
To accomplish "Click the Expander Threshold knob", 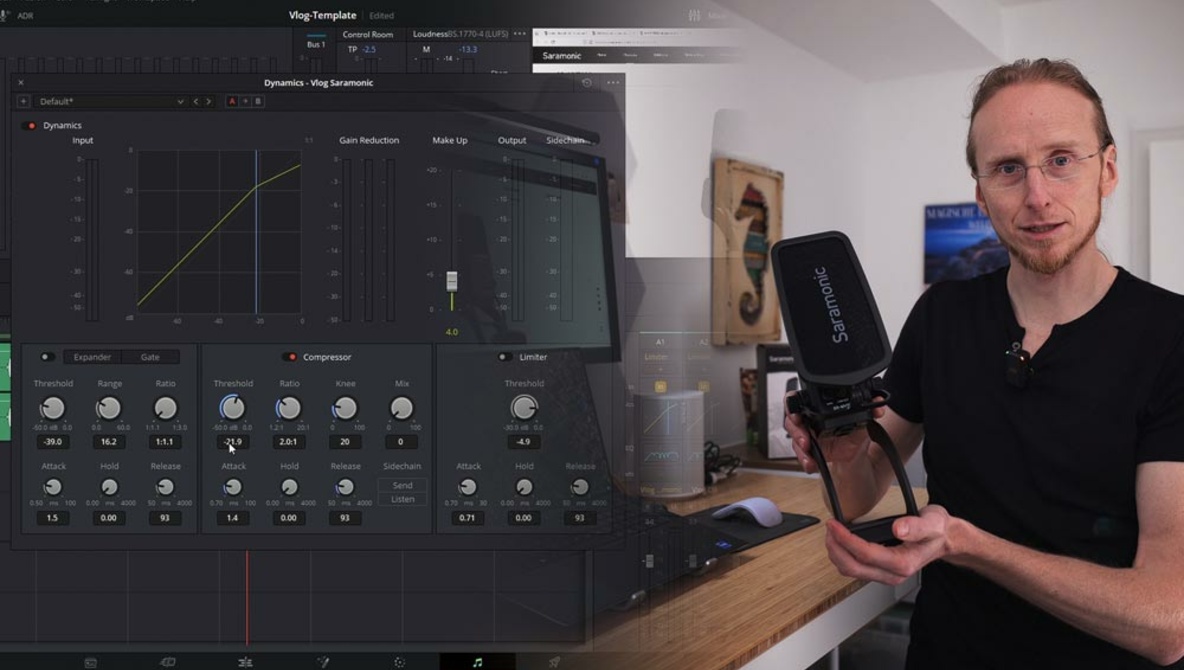I will [x=52, y=408].
